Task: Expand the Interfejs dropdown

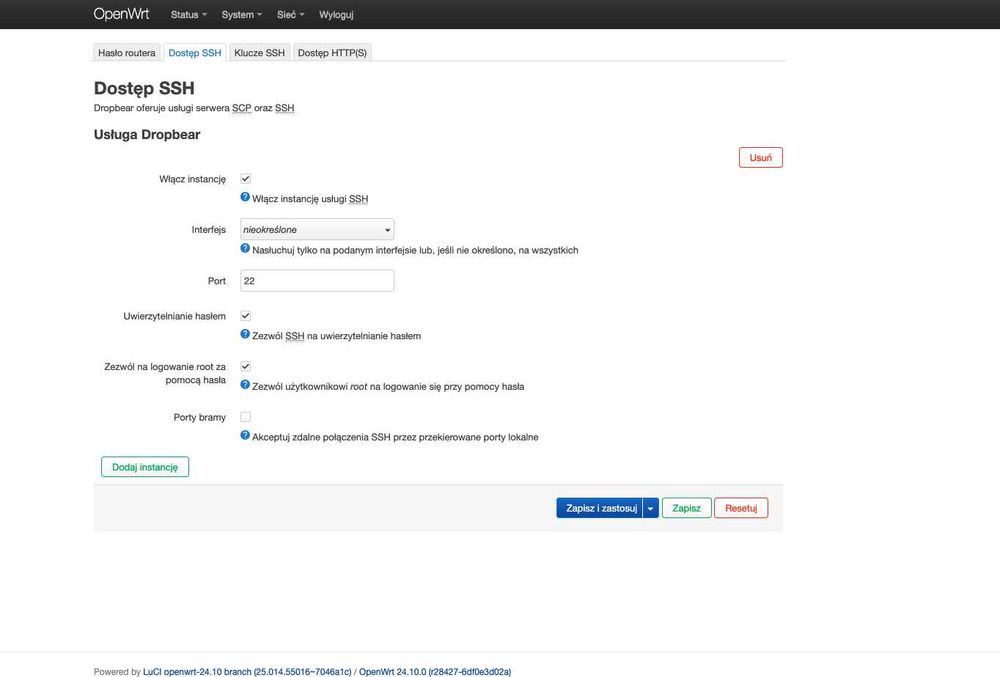Action: point(317,229)
